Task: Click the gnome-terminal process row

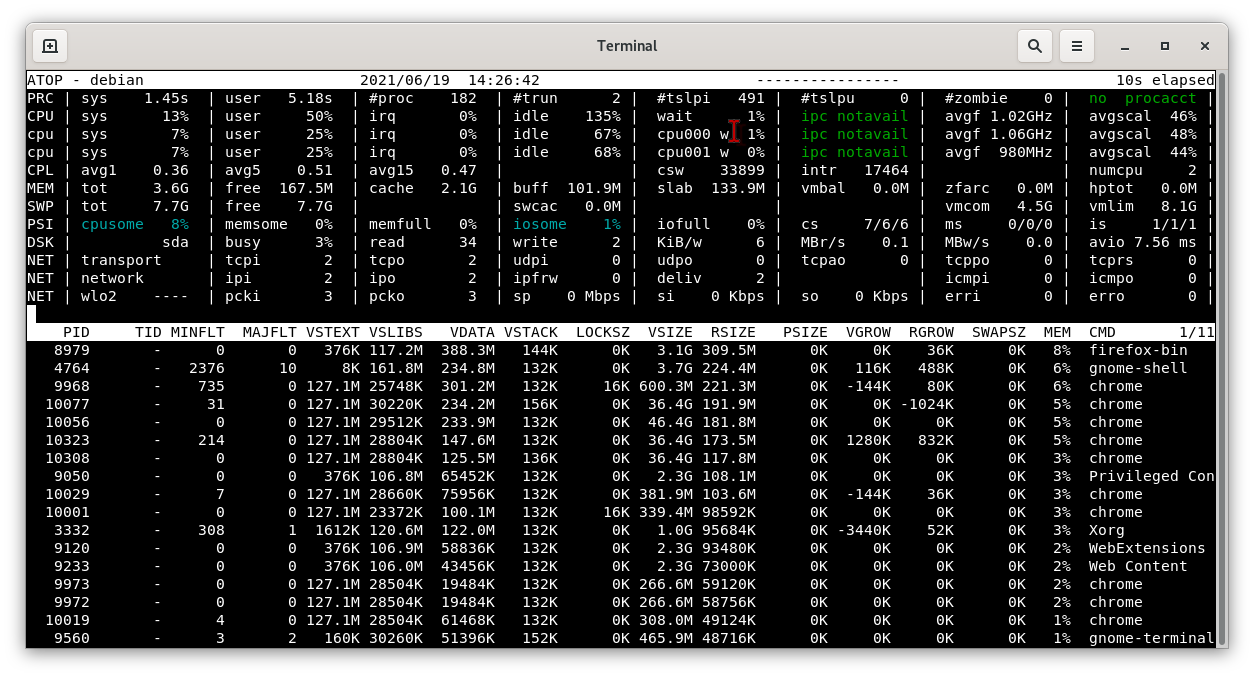Action: [x=621, y=638]
